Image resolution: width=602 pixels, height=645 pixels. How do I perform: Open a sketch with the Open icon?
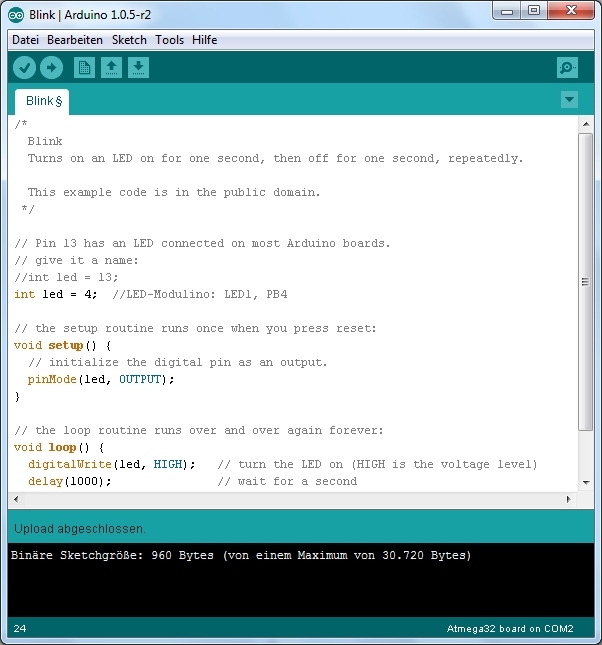click(112, 67)
